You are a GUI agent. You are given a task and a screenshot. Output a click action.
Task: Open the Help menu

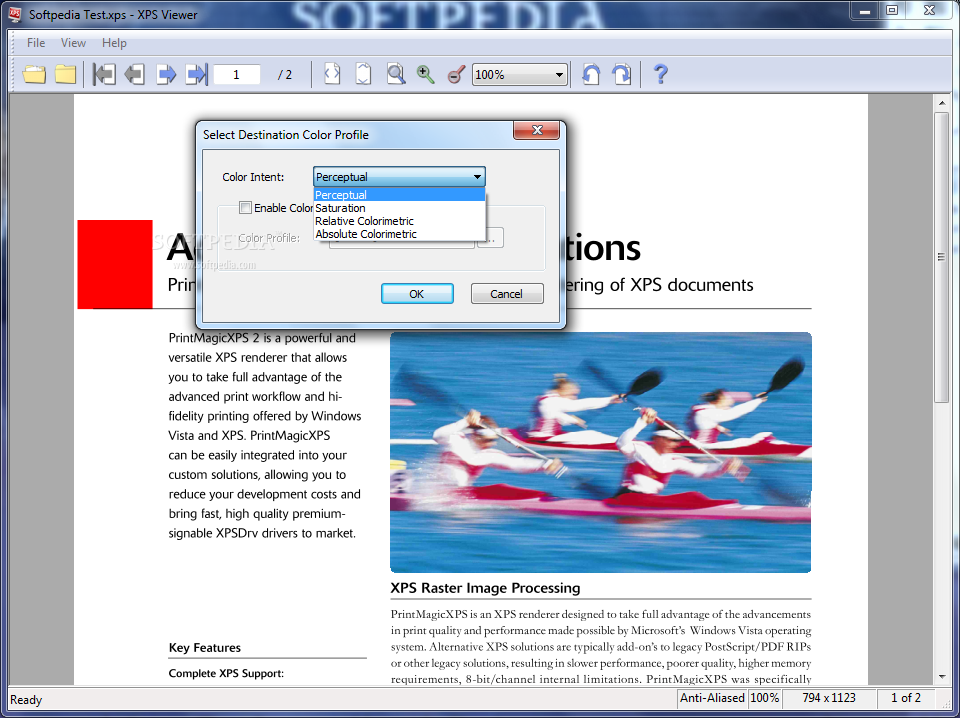[114, 43]
